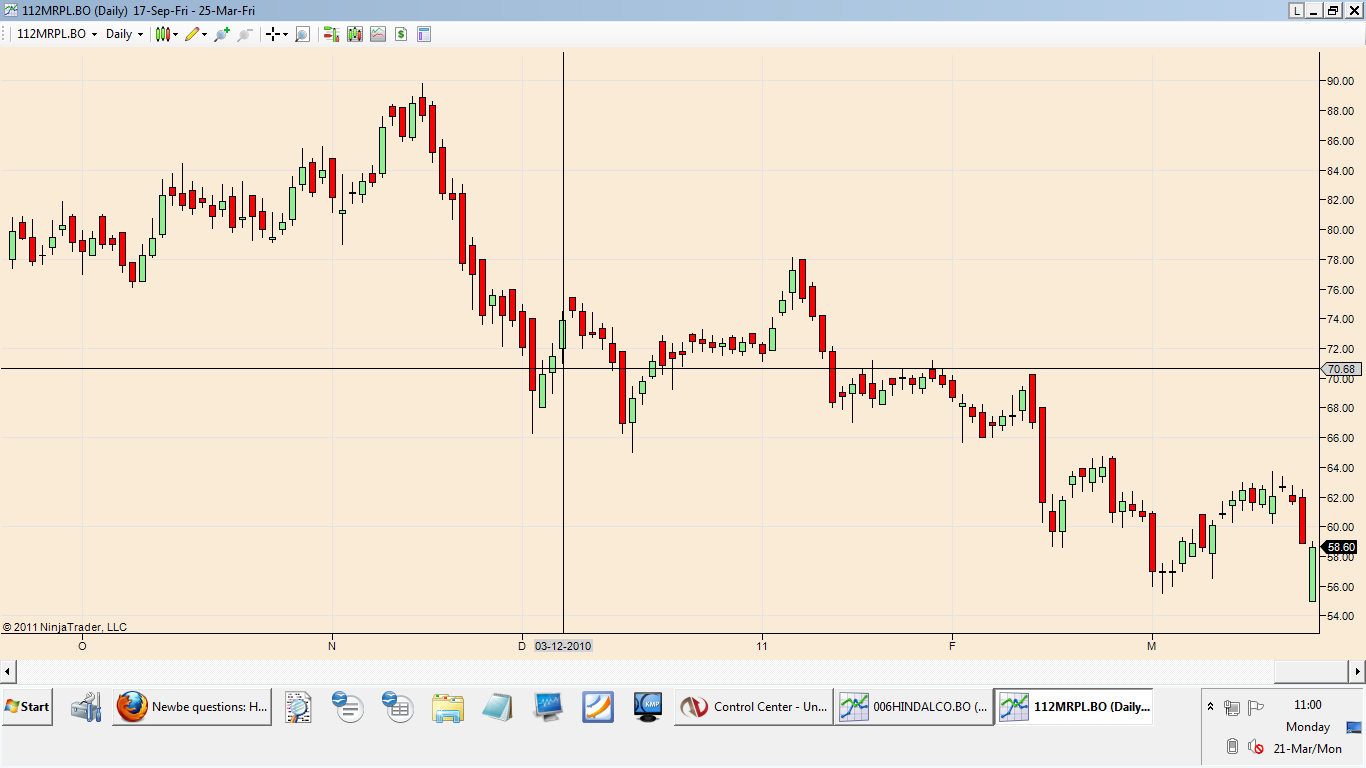
Task: Click the F month label on time axis
Action: pos(952,646)
